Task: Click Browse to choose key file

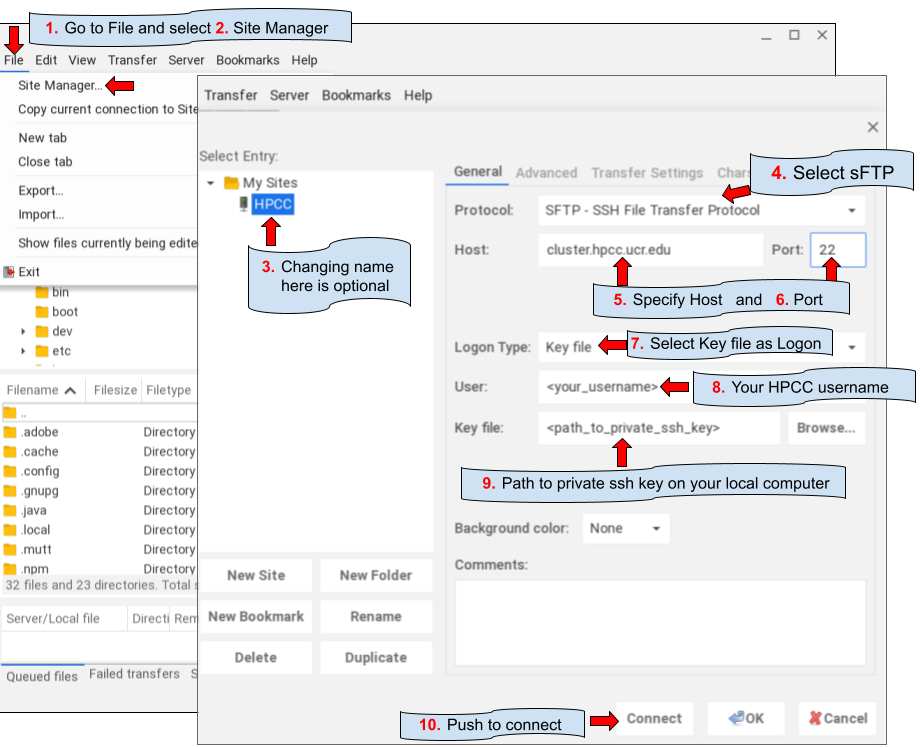Action: click(825, 428)
